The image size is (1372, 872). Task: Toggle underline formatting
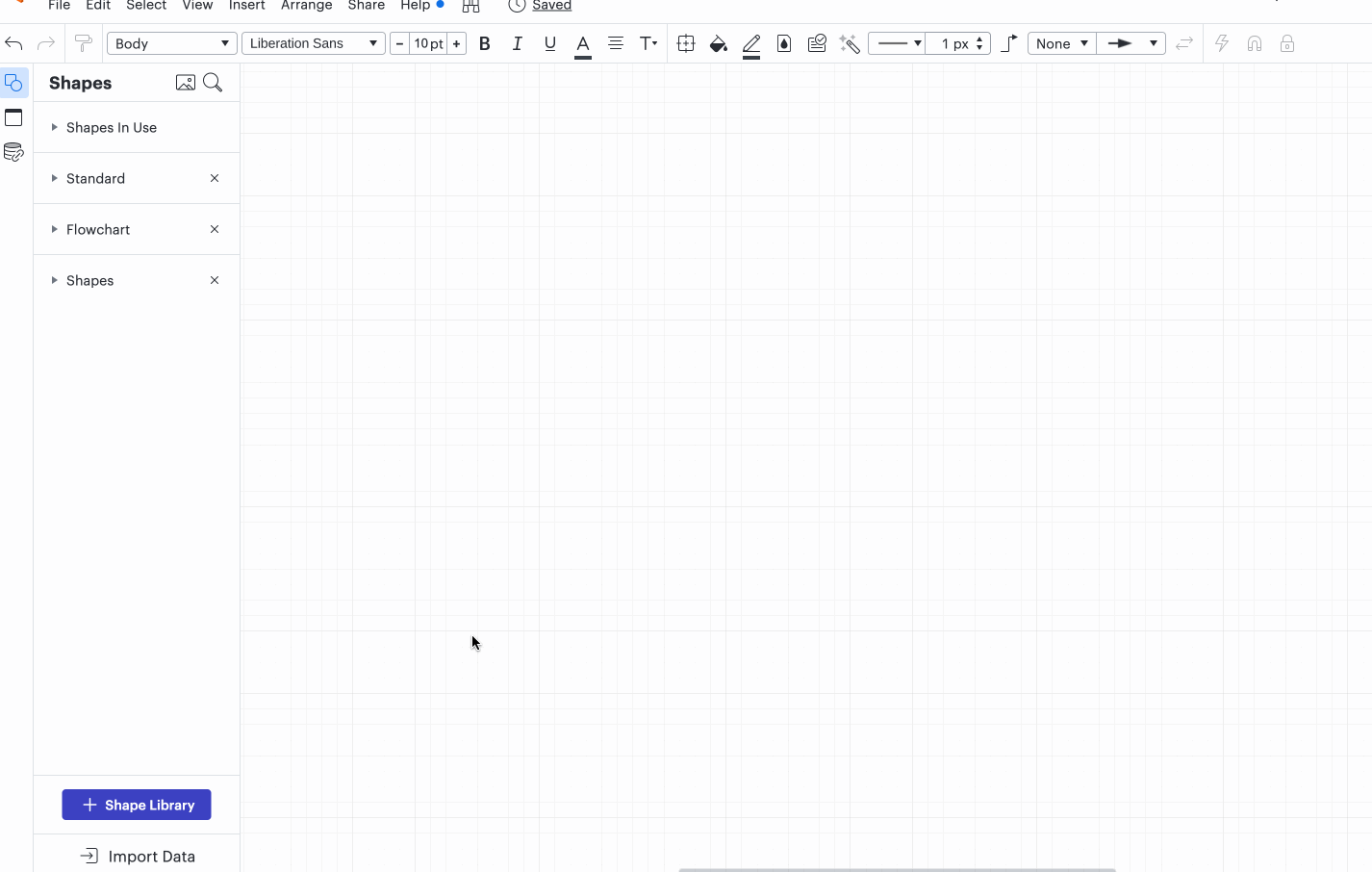pos(550,43)
